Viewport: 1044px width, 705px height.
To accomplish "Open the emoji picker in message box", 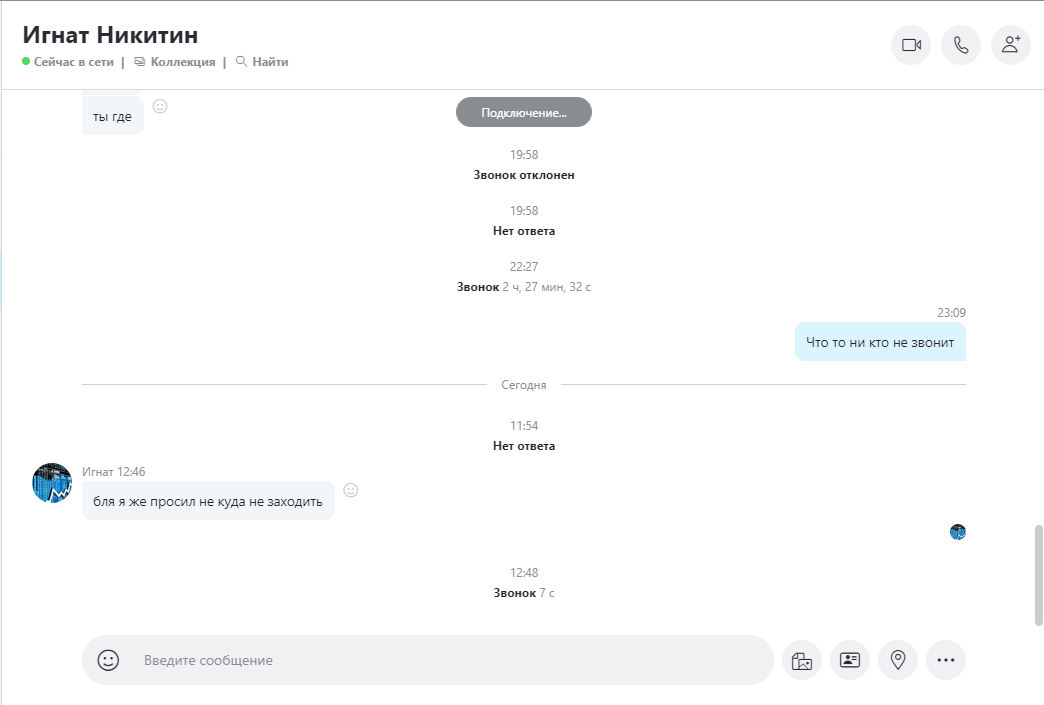I will pos(108,660).
